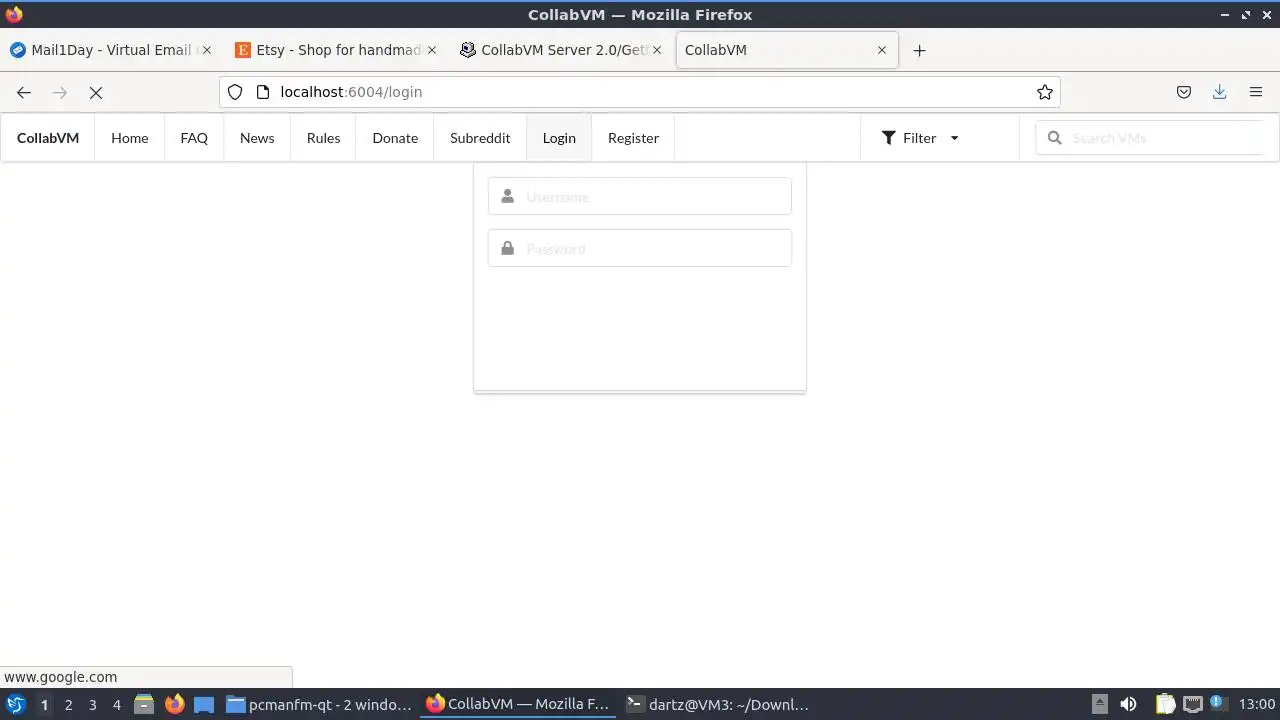Click the CollabVM brand title
Screen dimensions: 1280x720
click(x=48, y=138)
